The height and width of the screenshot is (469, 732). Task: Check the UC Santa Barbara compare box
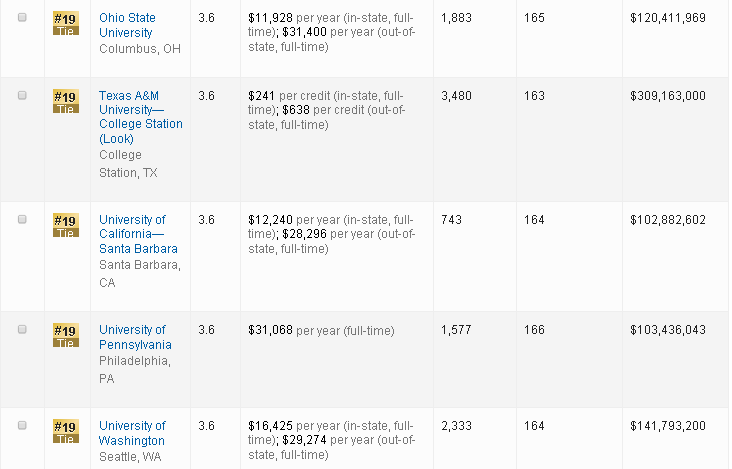click(22, 220)
